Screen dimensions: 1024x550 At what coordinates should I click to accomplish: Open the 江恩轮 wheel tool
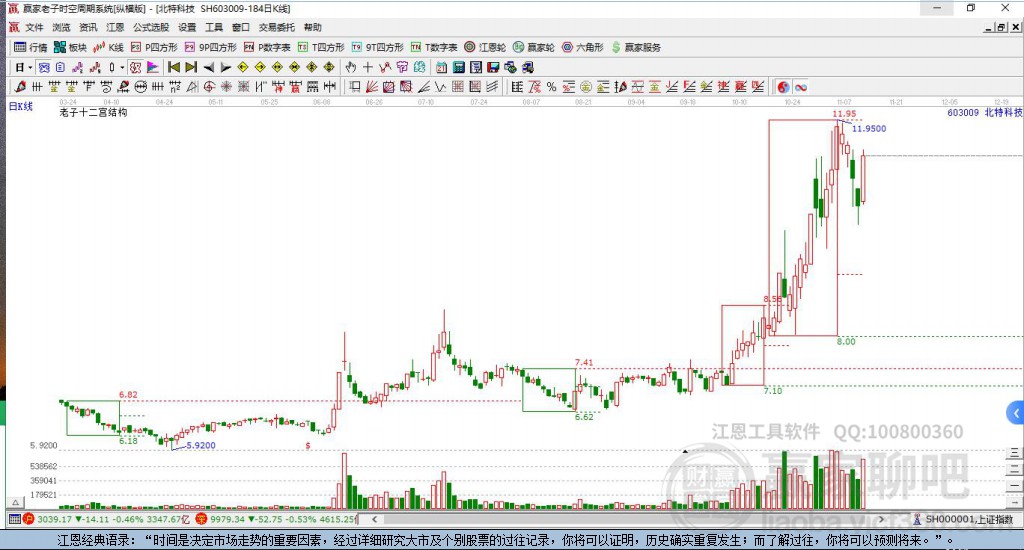click(x=485, y=47)
